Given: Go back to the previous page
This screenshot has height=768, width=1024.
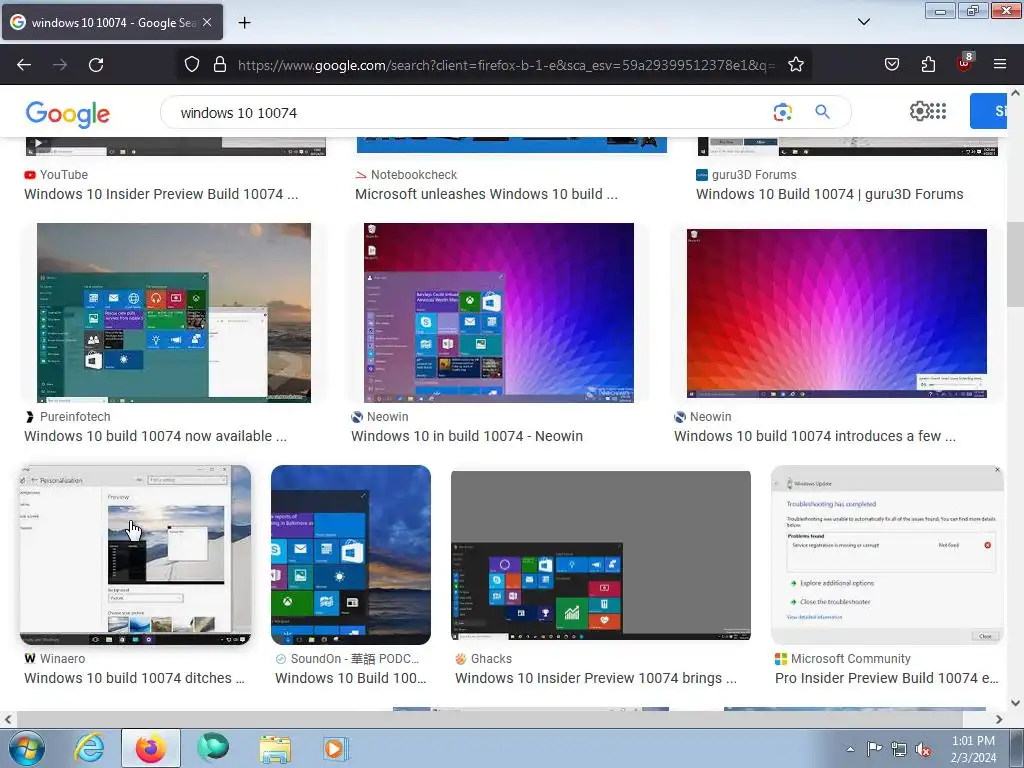Looking at the screenshot, I should pyautogui.click(x=24, y=65).
